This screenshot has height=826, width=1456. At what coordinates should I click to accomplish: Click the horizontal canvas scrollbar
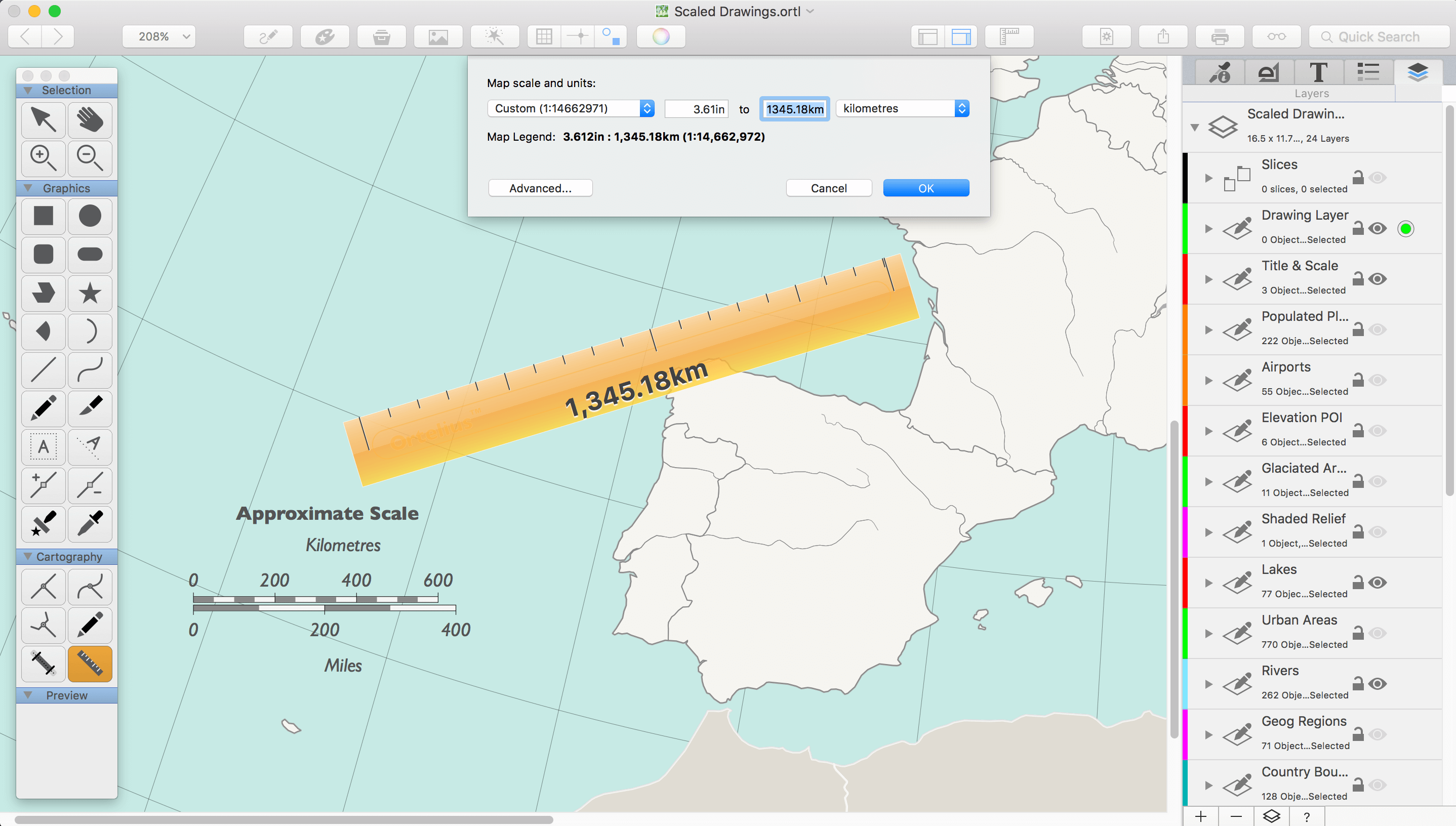click(x=284, y=819)
